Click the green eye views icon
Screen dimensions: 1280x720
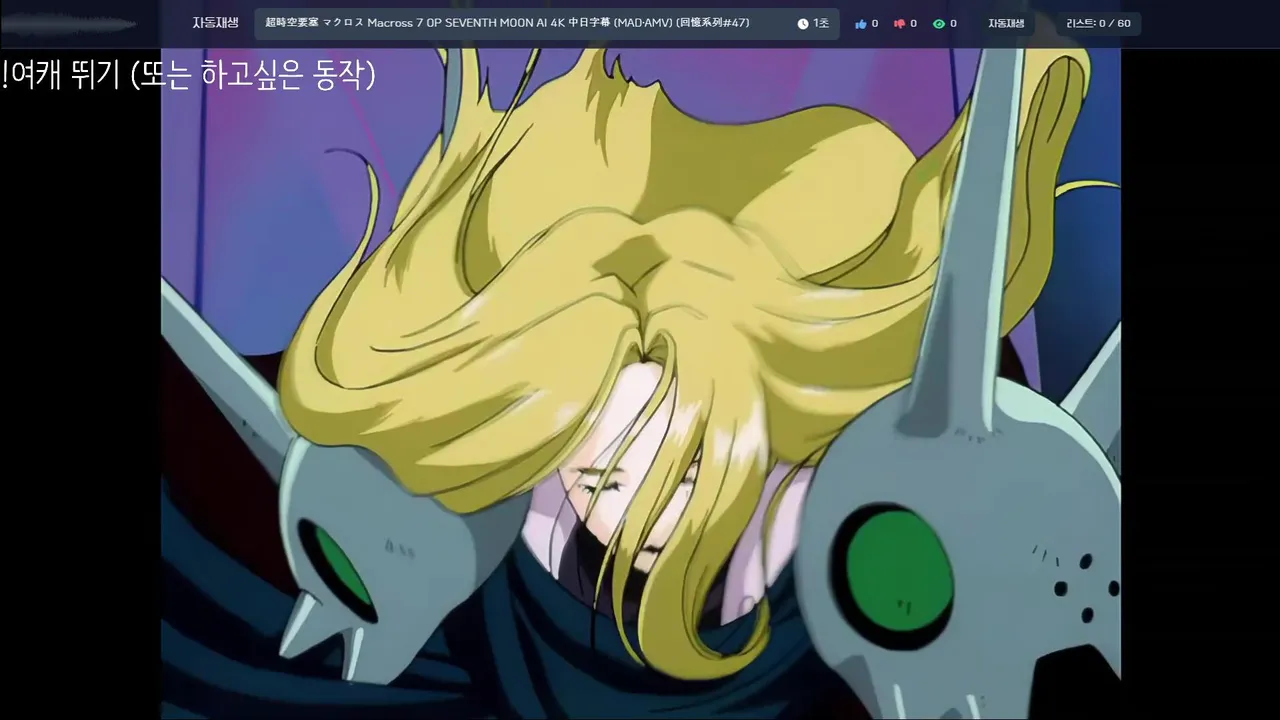tap(939, 23)
